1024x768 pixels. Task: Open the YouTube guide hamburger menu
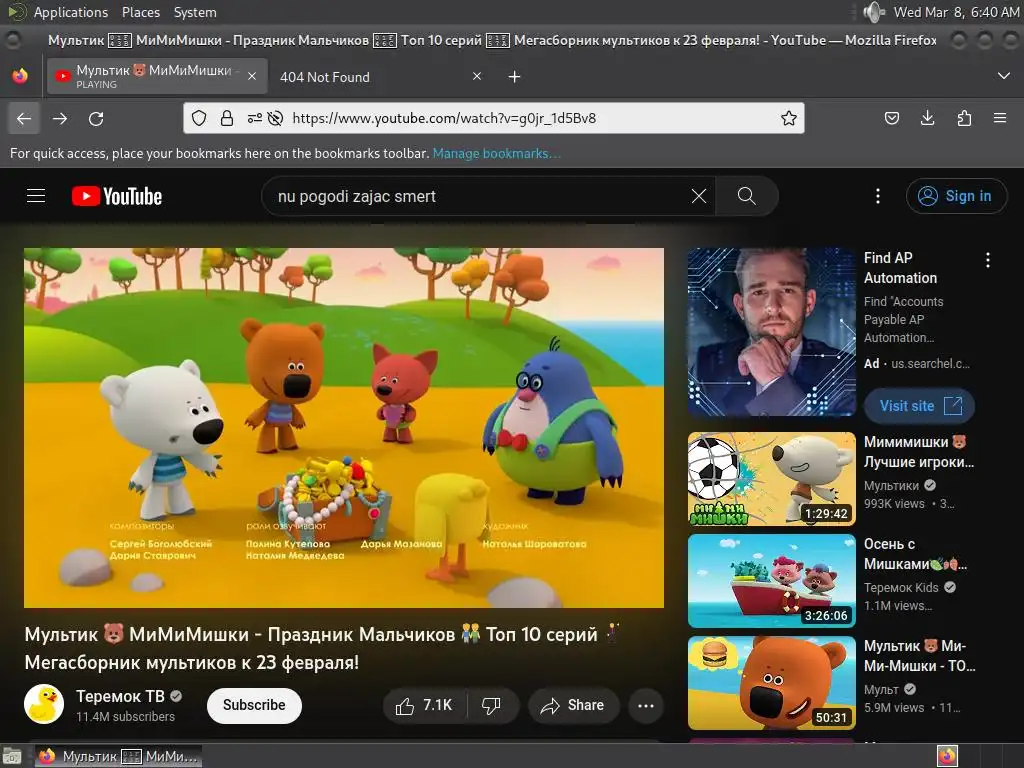36,196
